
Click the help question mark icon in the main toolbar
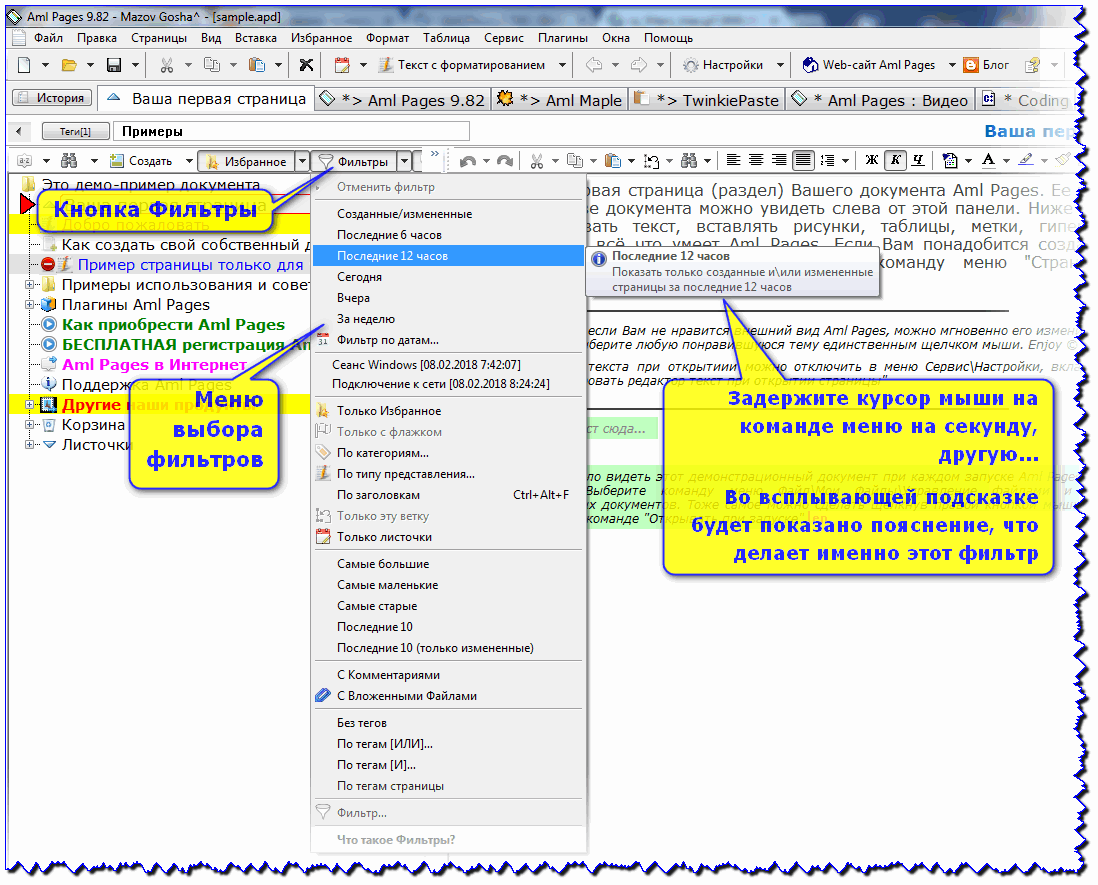pyautogui.click(x=1032, y=65)
